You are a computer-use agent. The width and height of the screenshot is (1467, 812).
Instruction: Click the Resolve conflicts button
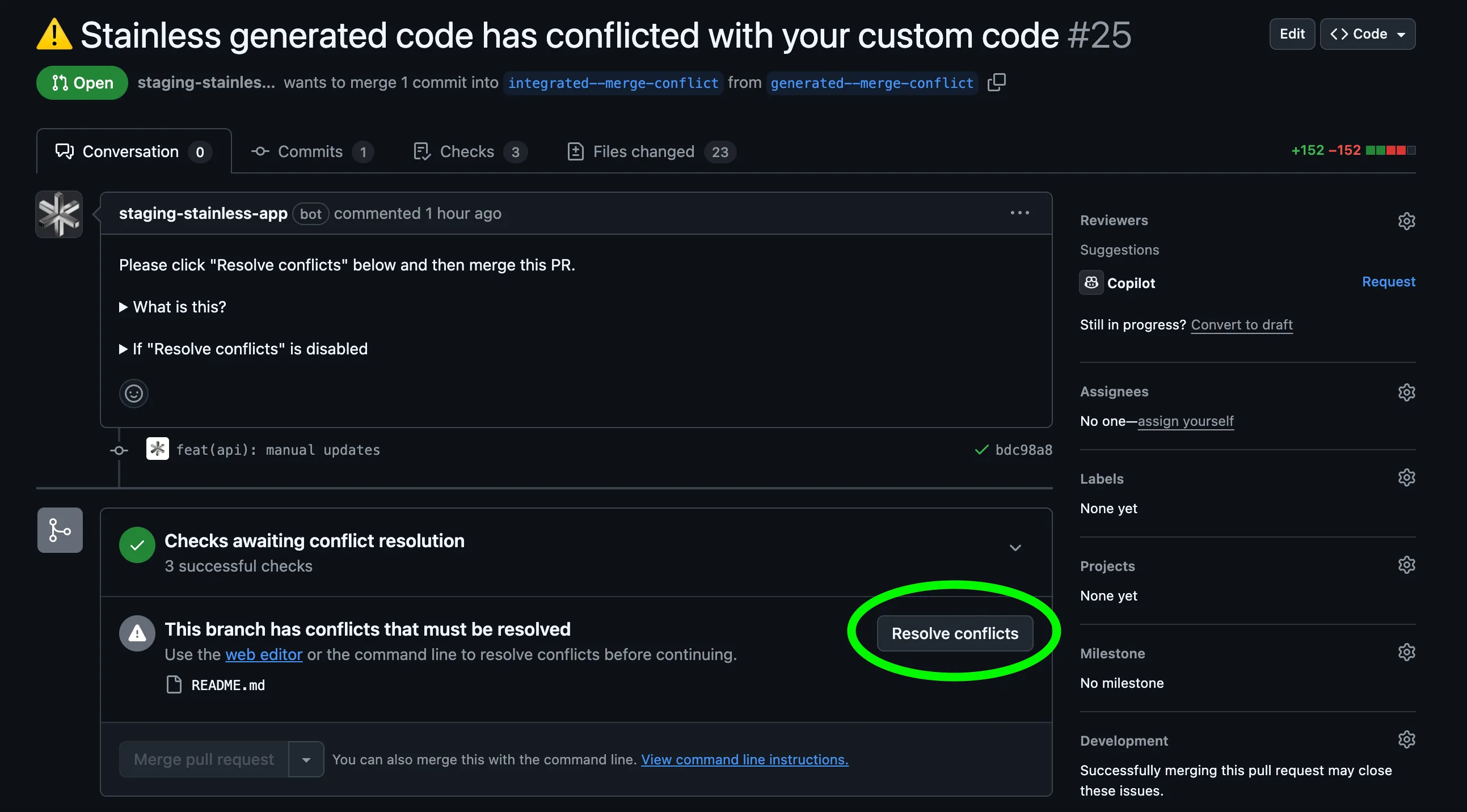[x=955, y=633]
